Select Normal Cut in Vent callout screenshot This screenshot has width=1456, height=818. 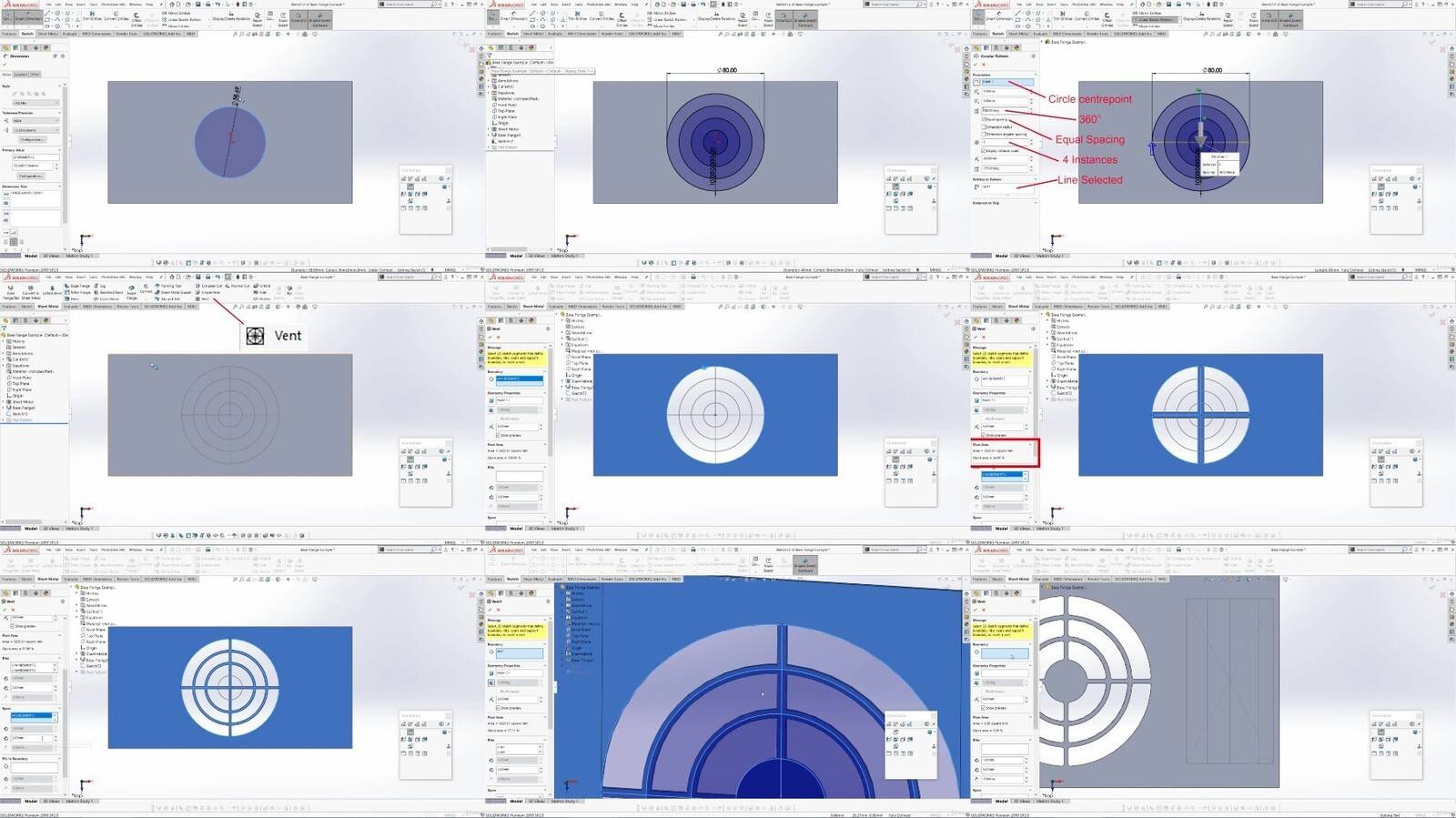[x=238, y=286]
